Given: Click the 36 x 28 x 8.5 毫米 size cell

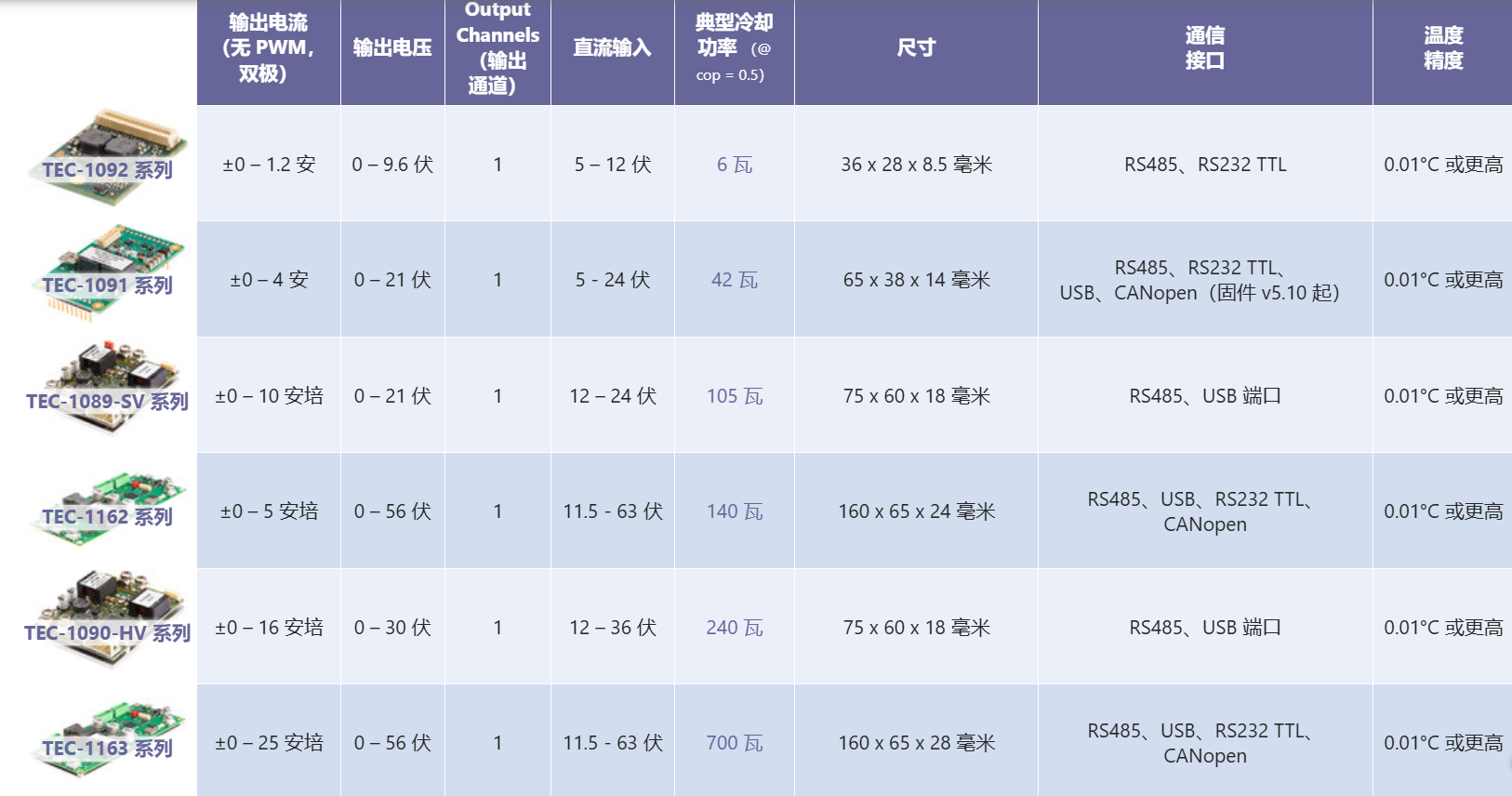Looking at the screenshot, I should [x=916, y=165].
